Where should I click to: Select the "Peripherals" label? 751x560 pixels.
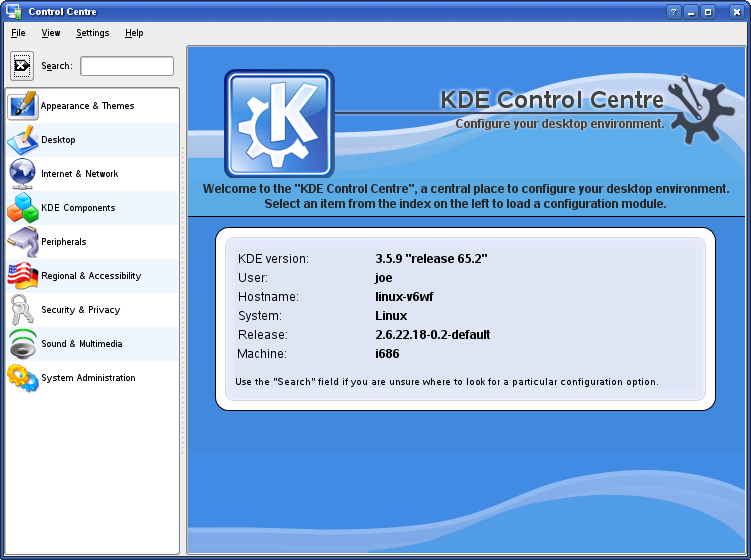tap(64, 242)
